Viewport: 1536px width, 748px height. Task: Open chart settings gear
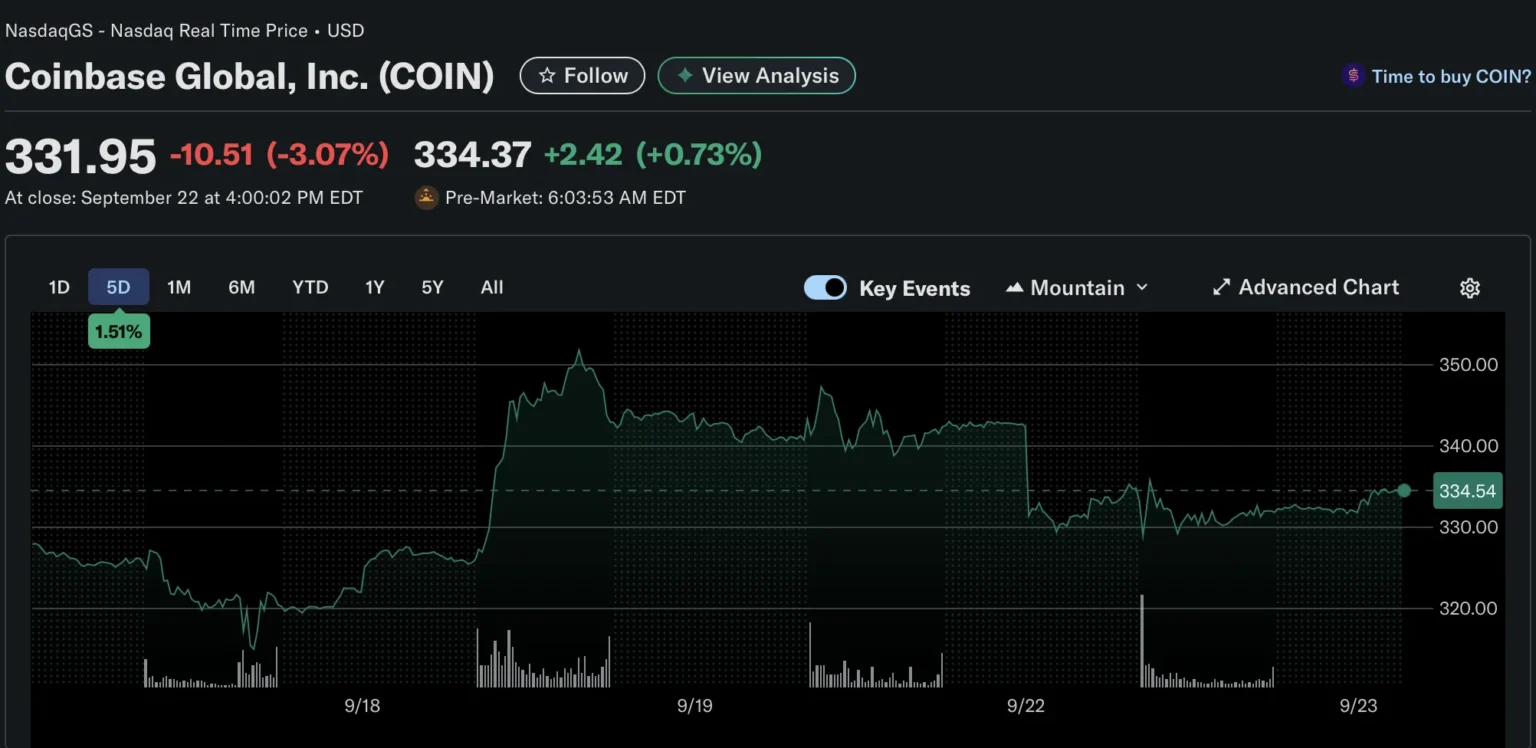pyautogui.click(x=1470, y=287)
